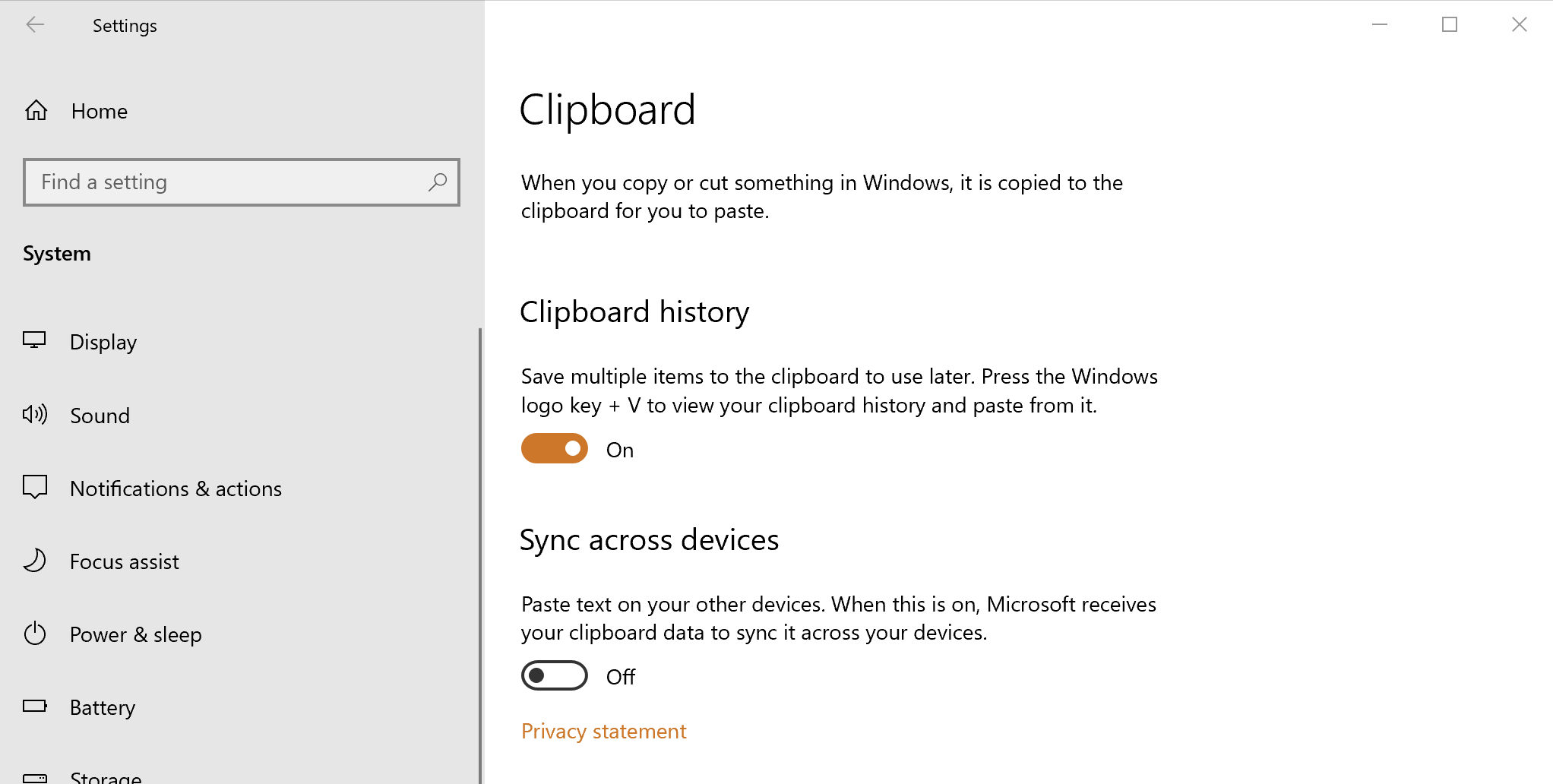
Task: Click the Power & sleep icon
Action: 35,634
